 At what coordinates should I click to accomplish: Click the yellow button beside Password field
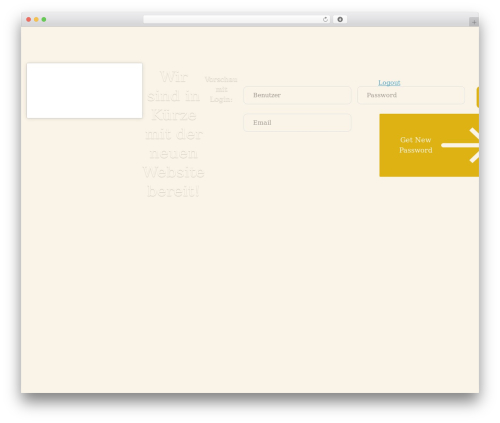(478, 97)
